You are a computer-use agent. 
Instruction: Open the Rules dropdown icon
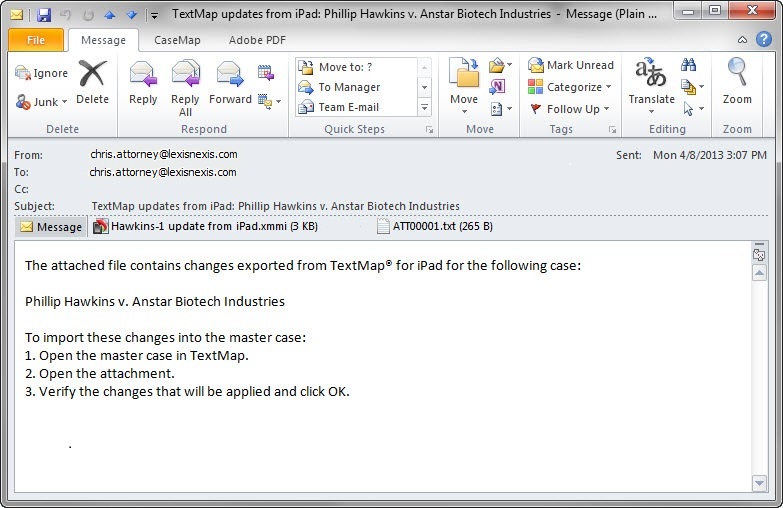click(x=500, y=65)
